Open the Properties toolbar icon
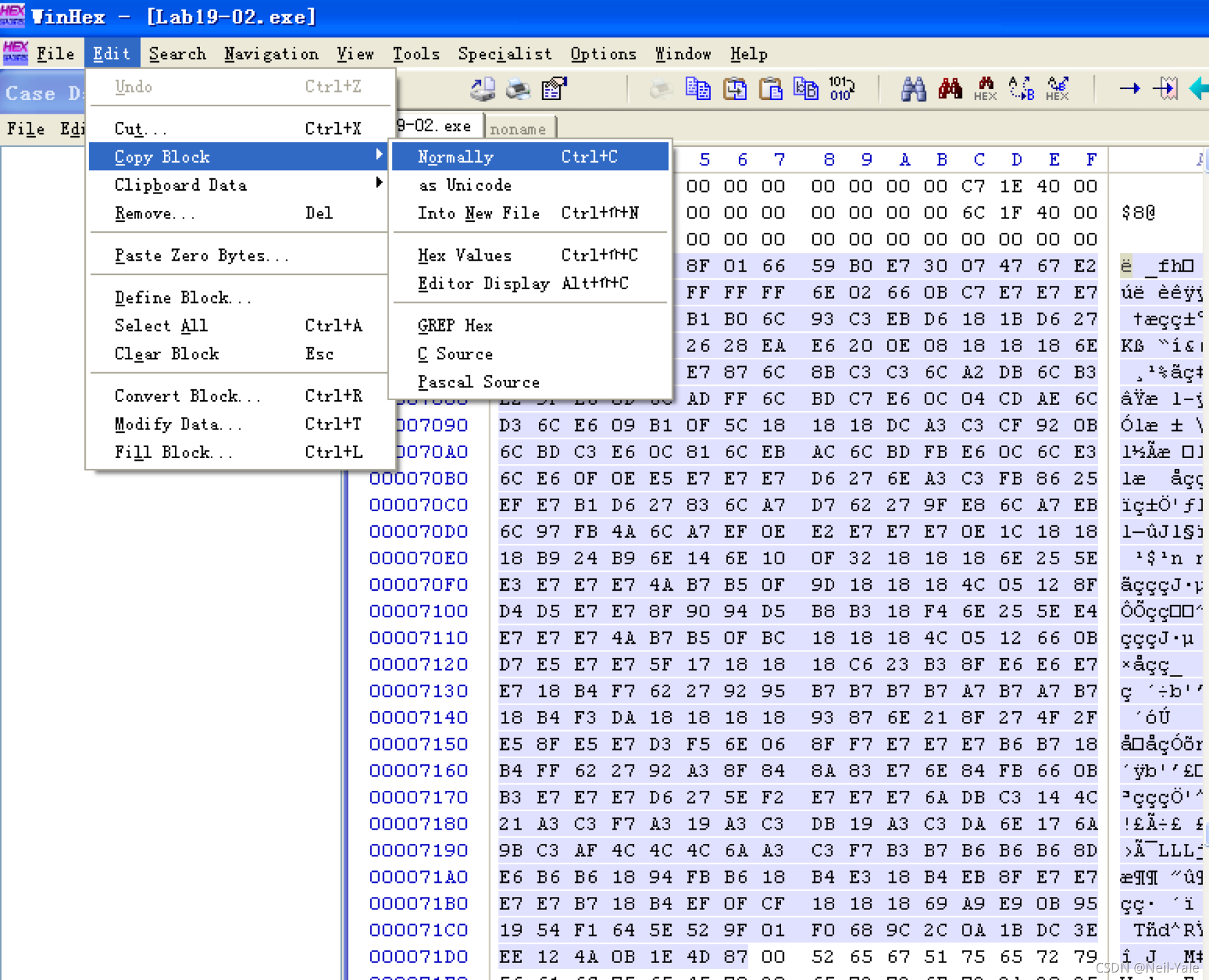1209x980 pixels. click(554, 89)
